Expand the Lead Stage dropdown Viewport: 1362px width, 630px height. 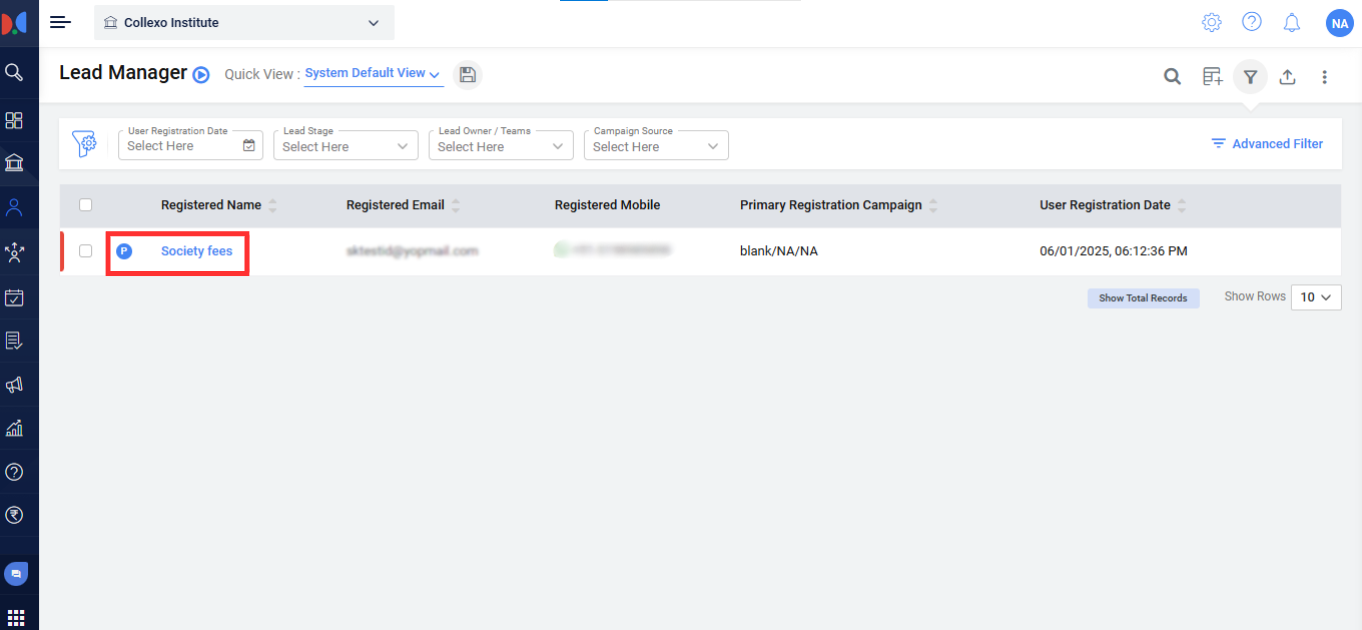(345, 146)
